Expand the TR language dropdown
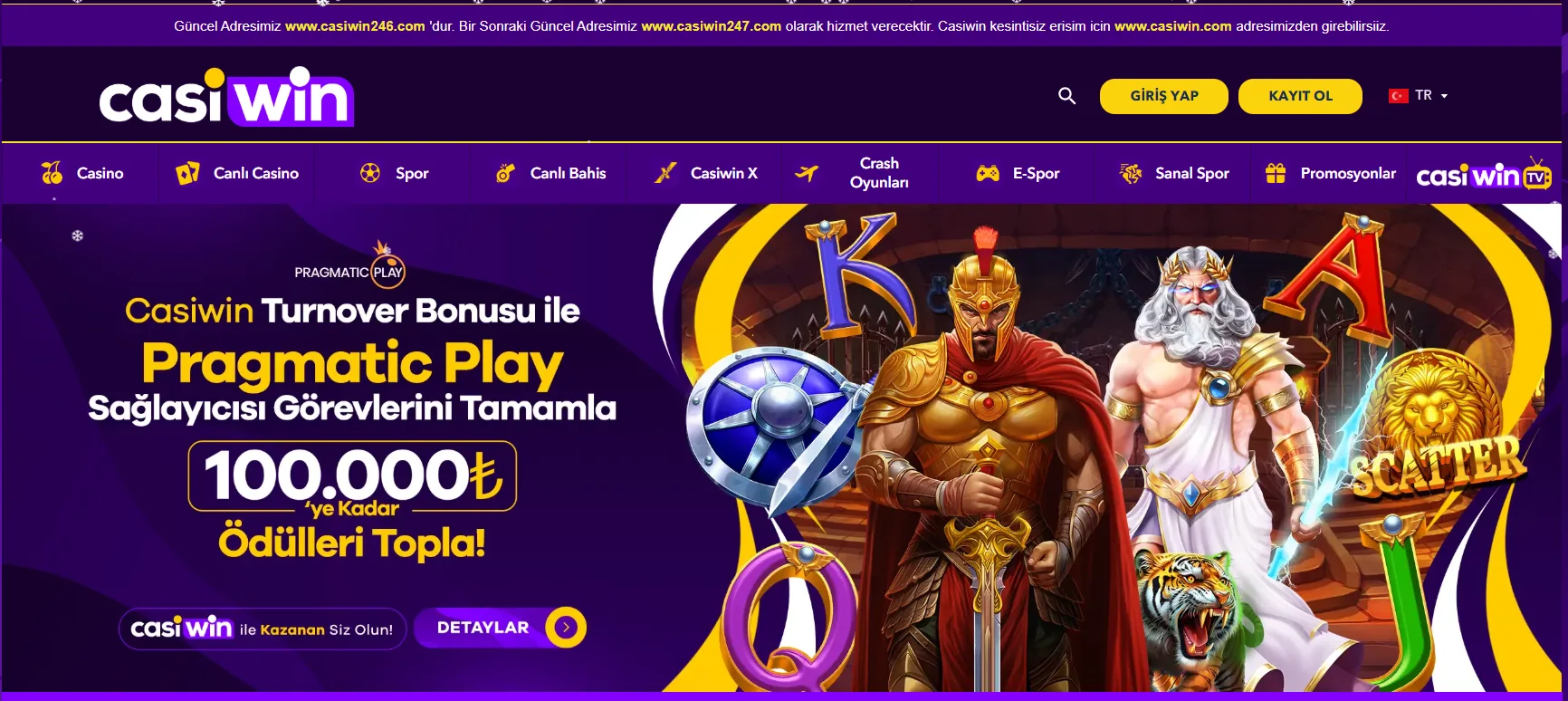1568x701 pixels. coord(1444,96)
